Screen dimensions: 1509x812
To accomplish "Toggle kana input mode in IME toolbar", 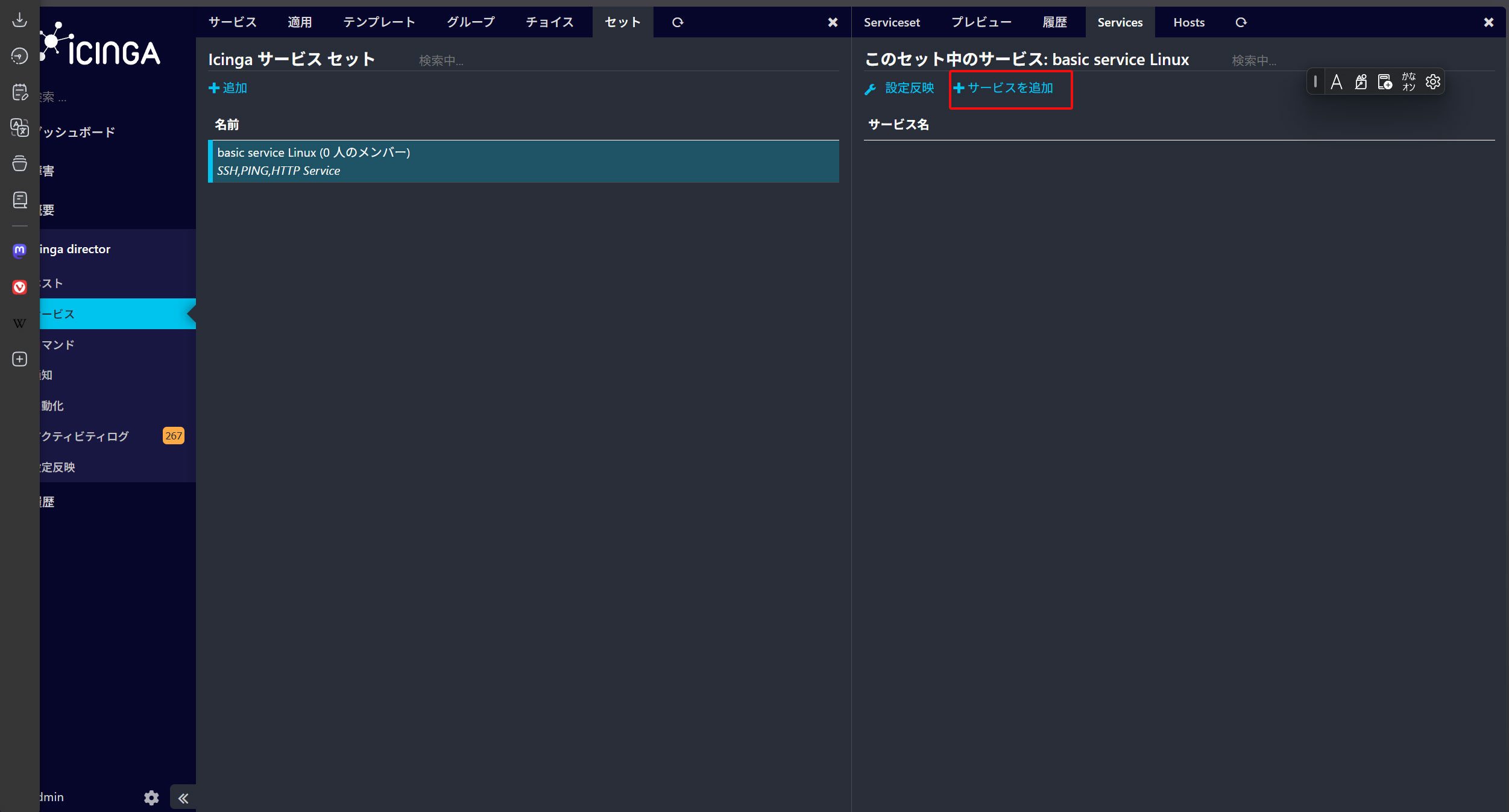I will pyautogui.click(x=1409, y=81).
